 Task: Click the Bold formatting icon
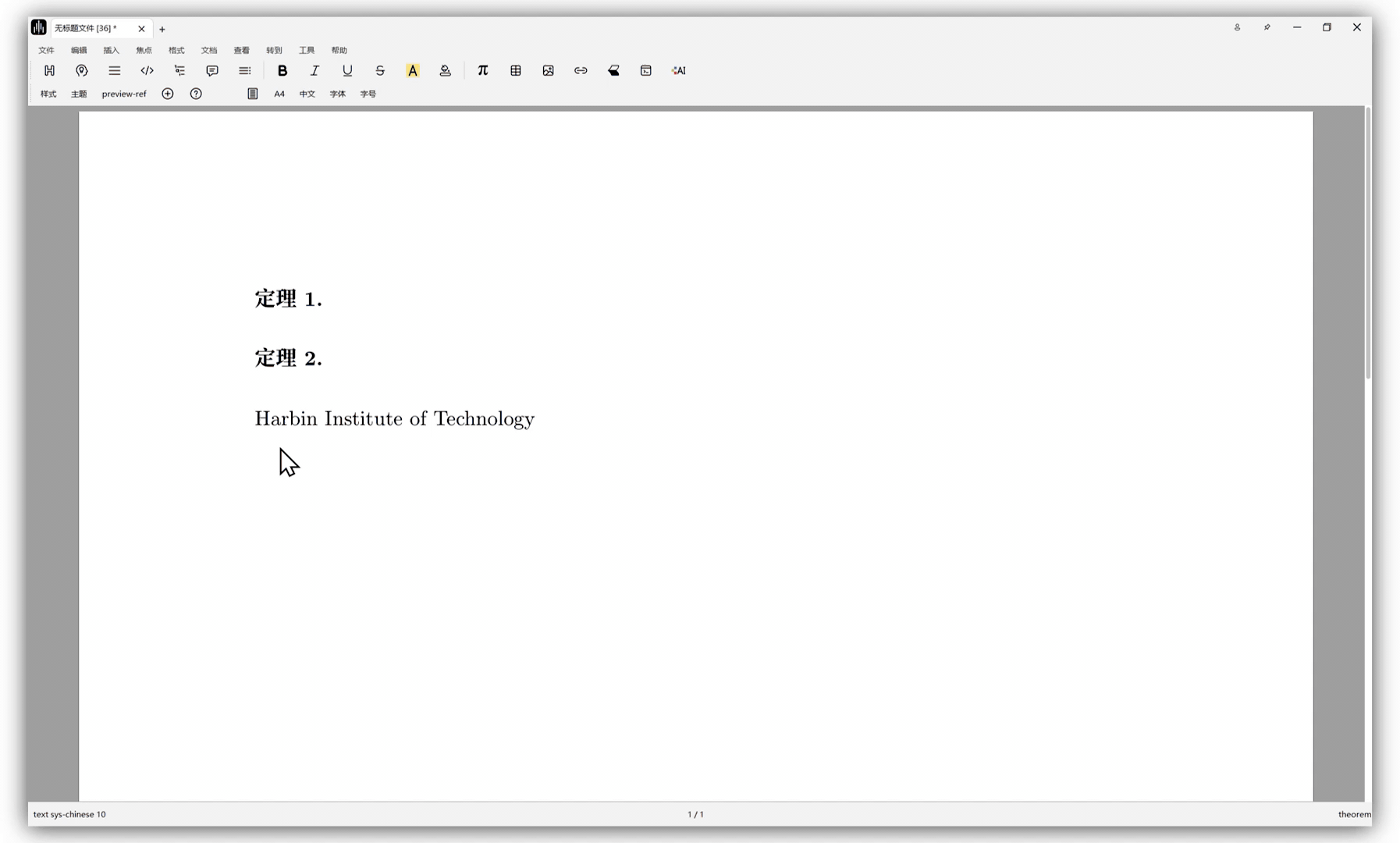coord(282,70)
